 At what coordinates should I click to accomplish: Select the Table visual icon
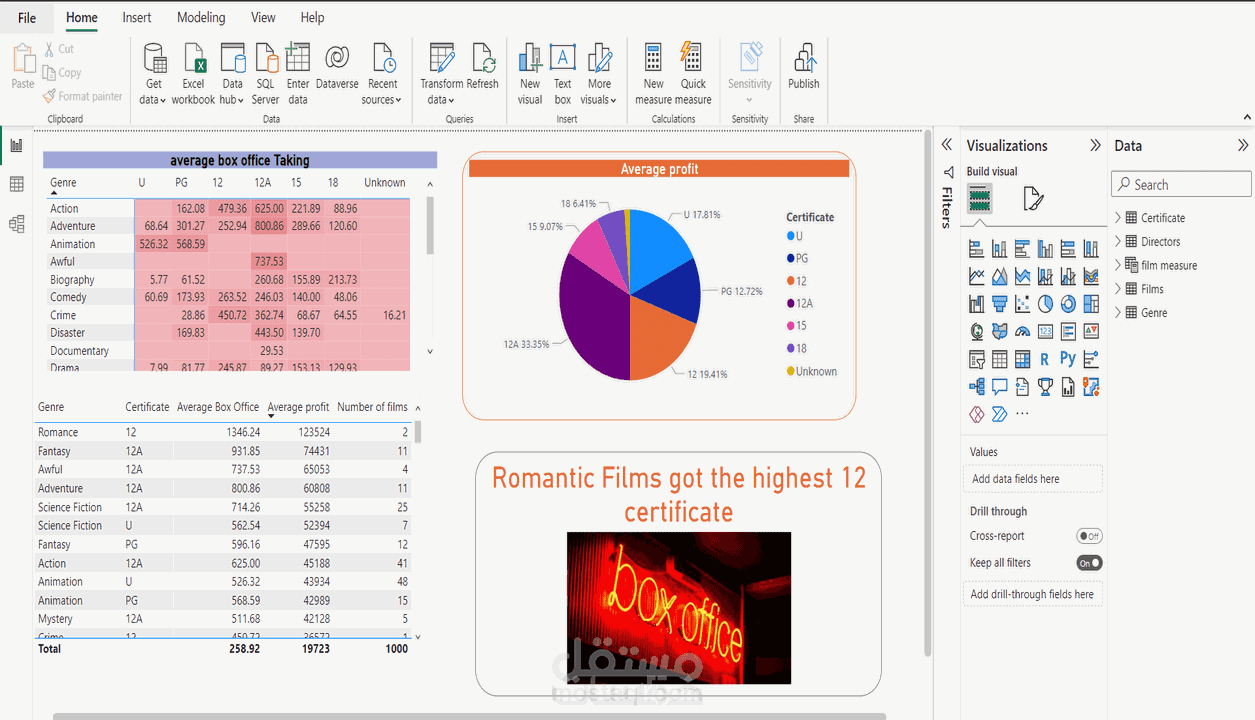point(999,359)
